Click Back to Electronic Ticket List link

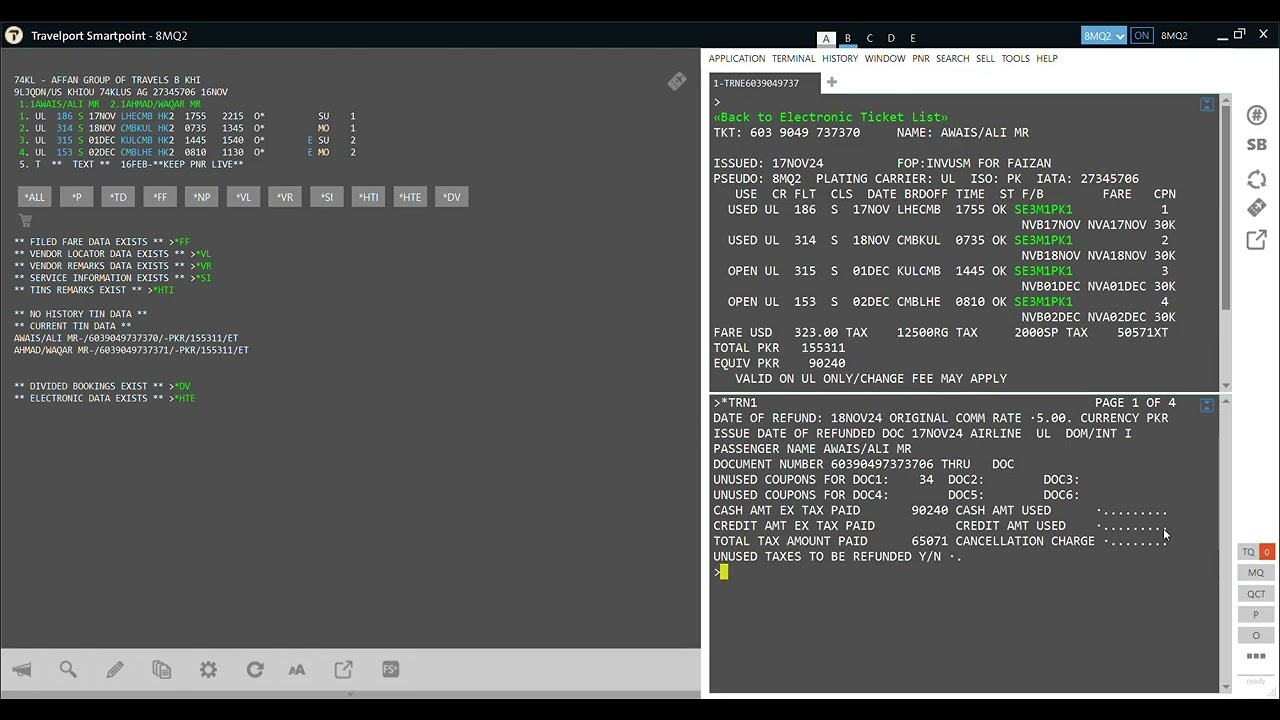[830, 117]
